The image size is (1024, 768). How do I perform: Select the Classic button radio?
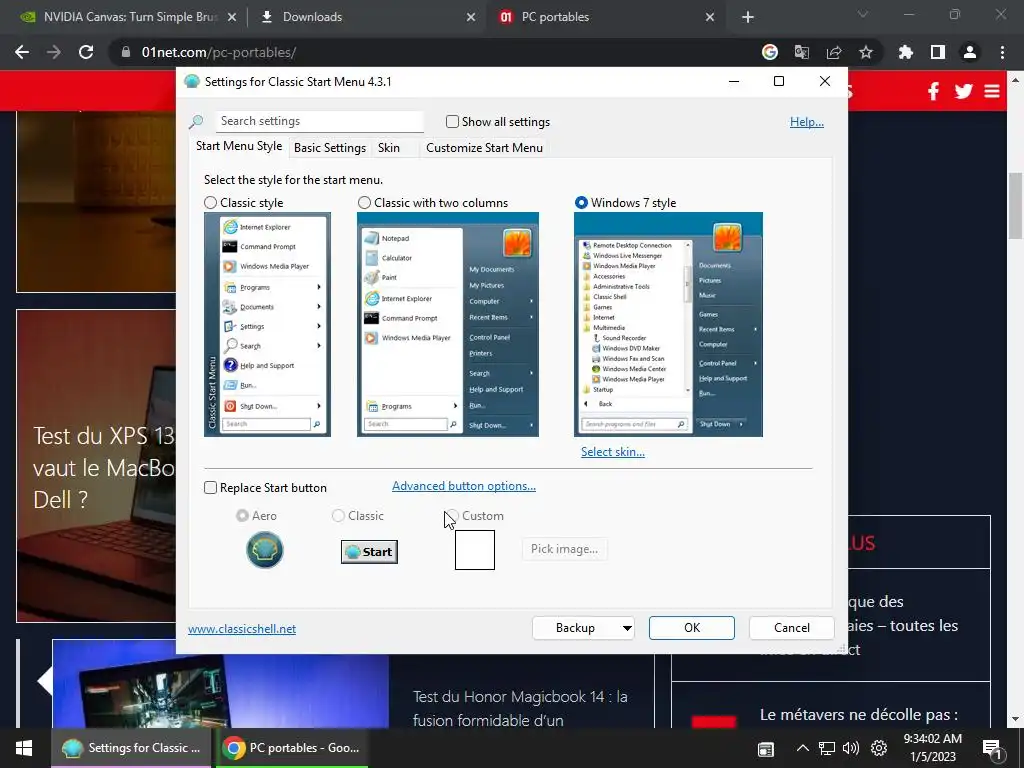(338, 516)
